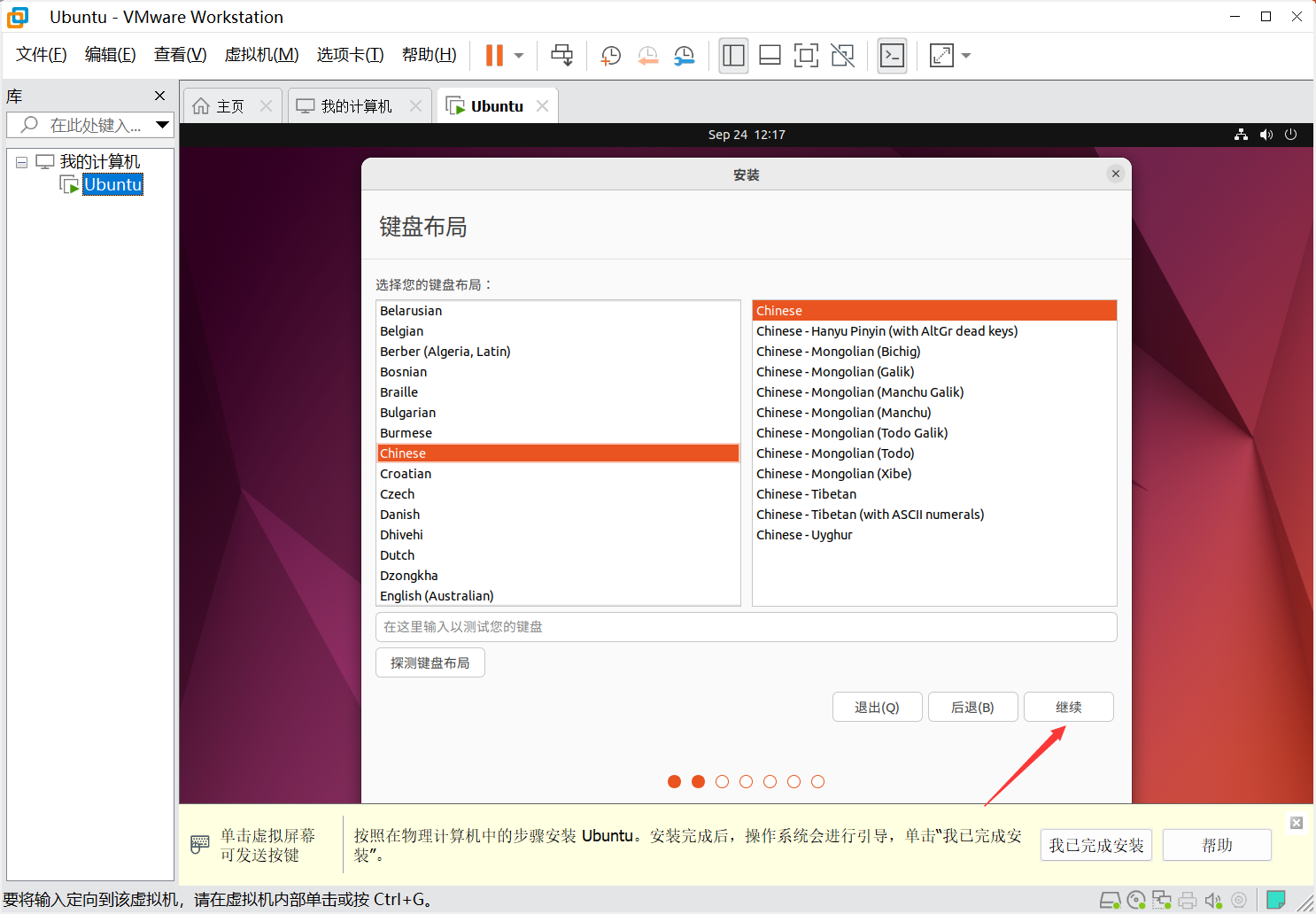Image resolution: width=1316 pixels, height=914 pixels.
Task: Take a snapshot of the virtual machine
Action: 611,56
